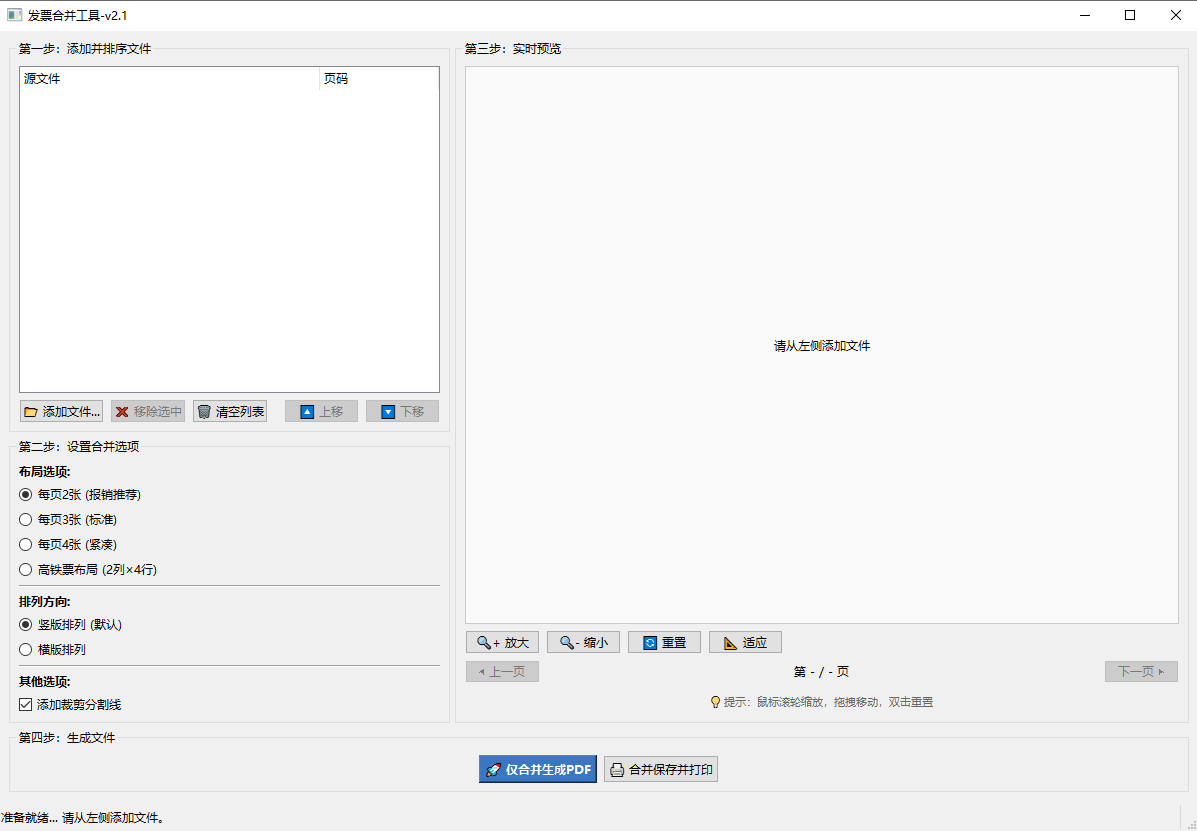Select the 每页2张 (报销推荐) layout option
Image resolution: width=1197 pixels, height=831 pixels.
pyautogui.click(x=26, y=494)
